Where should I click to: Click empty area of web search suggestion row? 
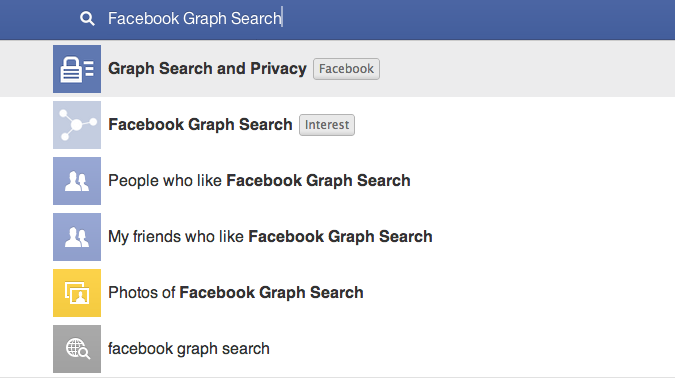pos(474,349)
